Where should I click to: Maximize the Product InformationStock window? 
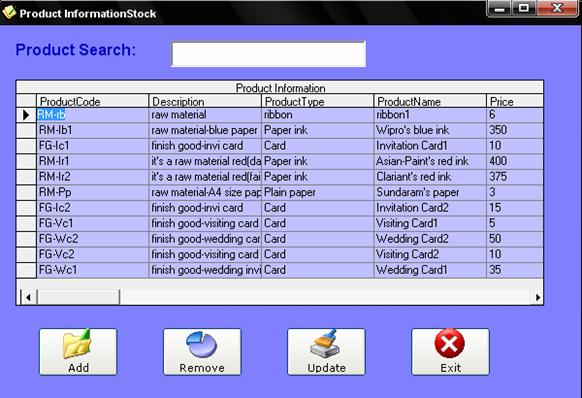524,8
